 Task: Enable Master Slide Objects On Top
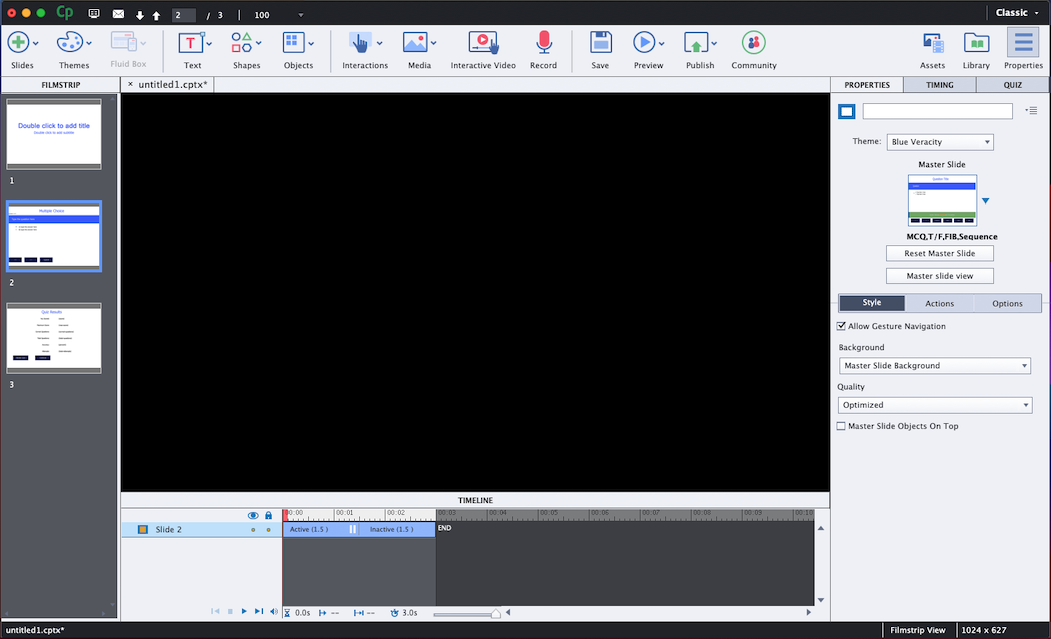[x=842, y=426]
